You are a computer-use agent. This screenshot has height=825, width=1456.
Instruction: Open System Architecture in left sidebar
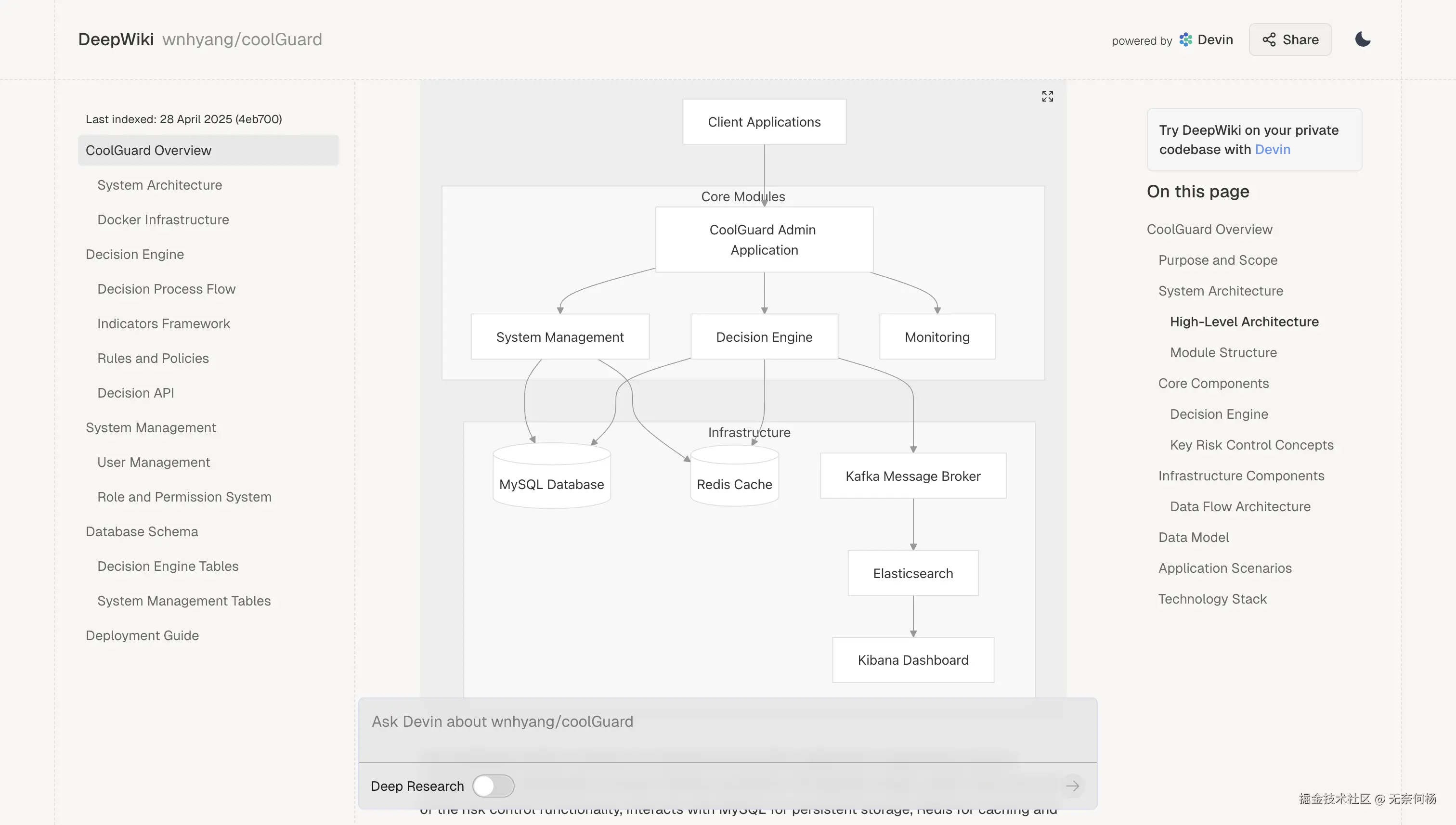pyautogui.click(x=159, y=185)
